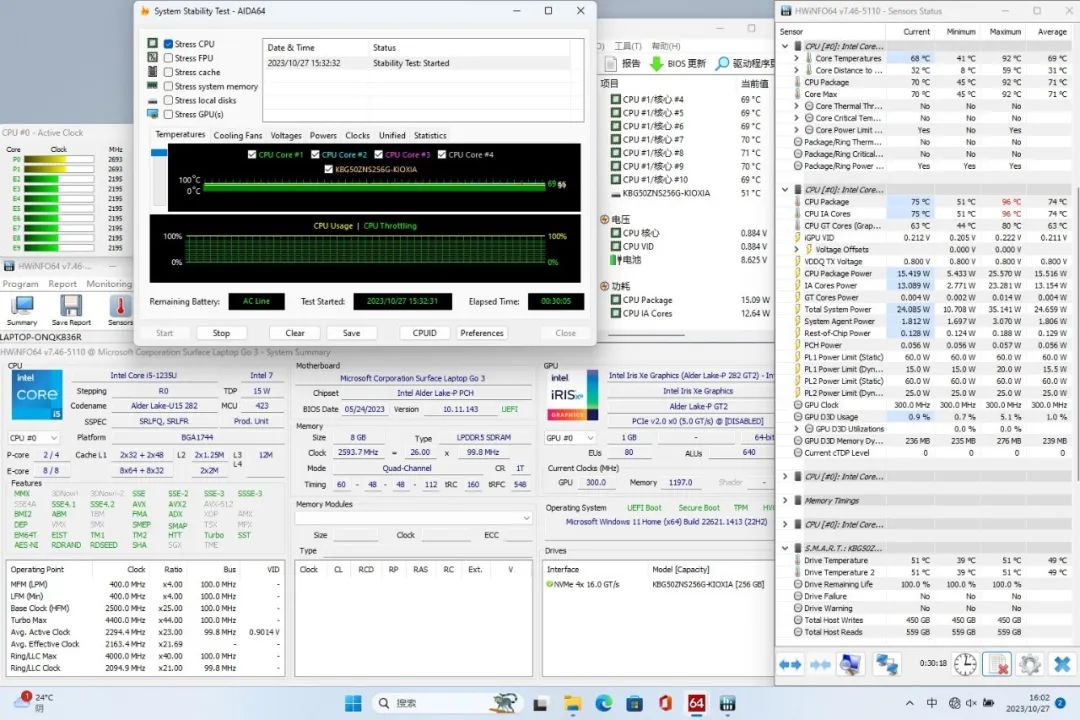Open the Sensors settings gear icon
Screen dimensions: 1080x720
1030,664
